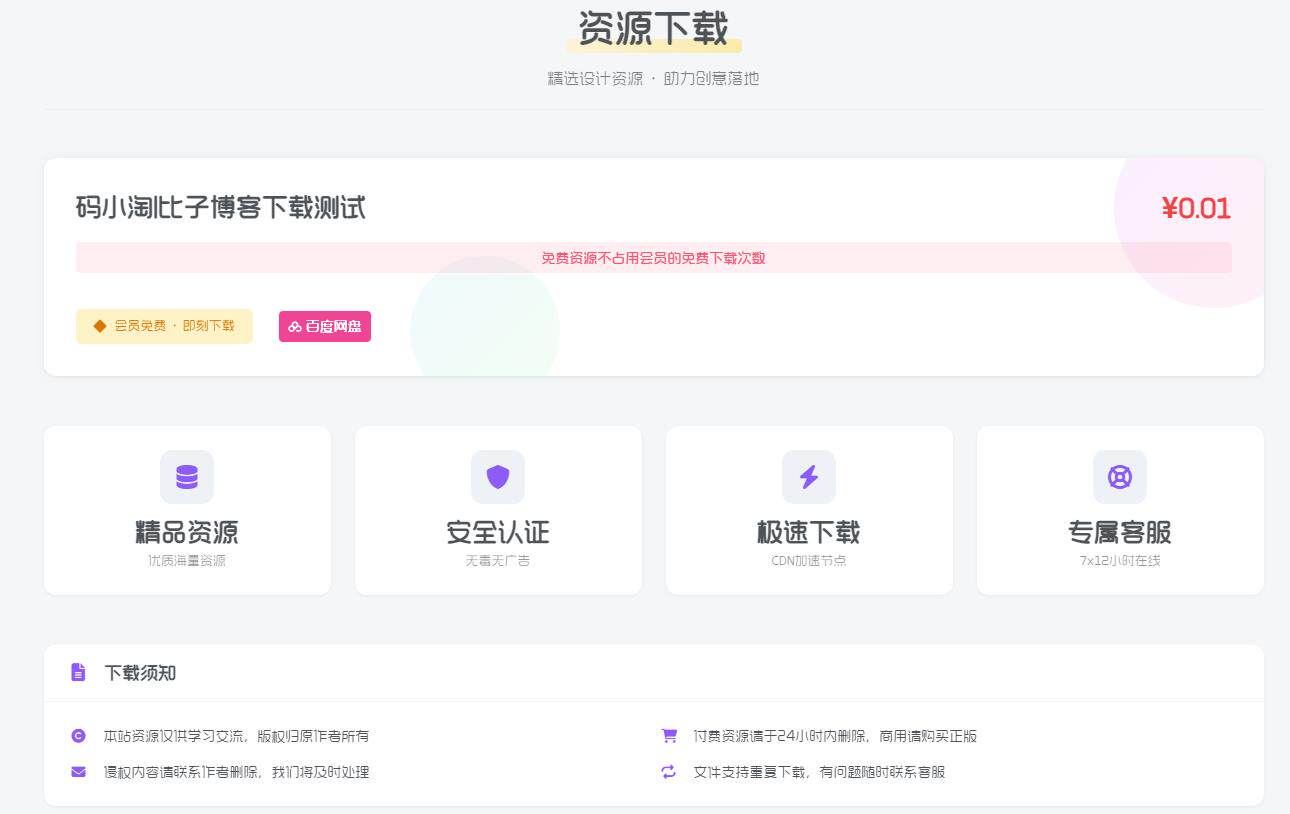Click the shopping cart icon beside 付费资源
Screen dimensions: 1290x814
click(x=669, y=736)
